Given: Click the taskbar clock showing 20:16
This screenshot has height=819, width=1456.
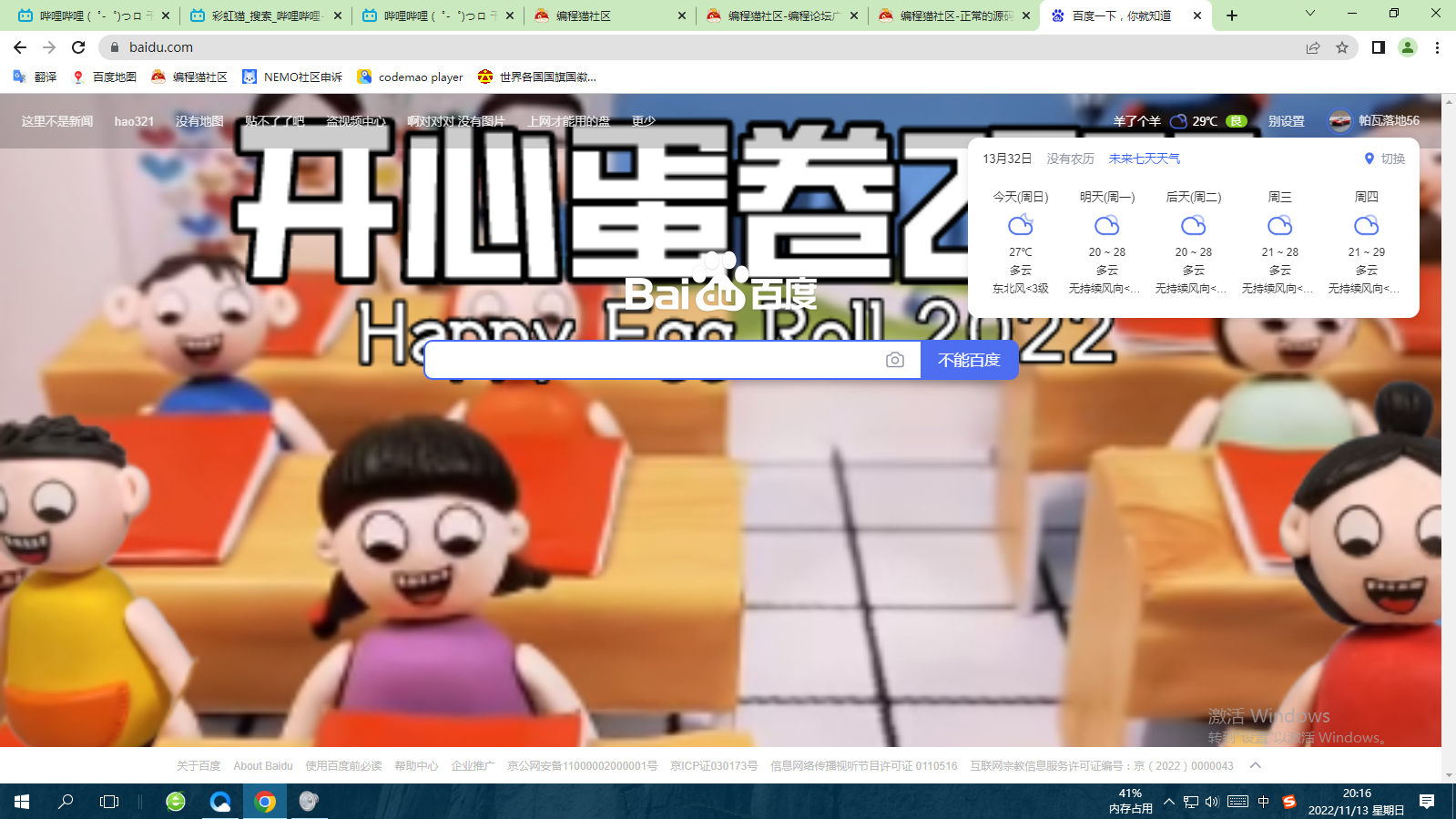Looking at the screenshot, I should coord(1357,802).
